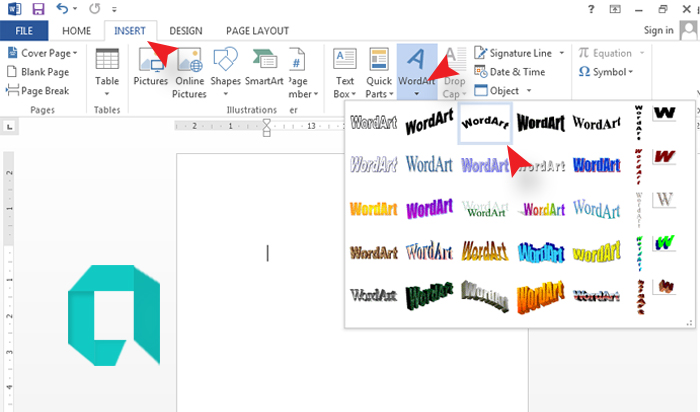Choose the black serif wavy WordArt style
Image resolution: width=700 pixels, height=412 pixels.
tap(596, 122)
